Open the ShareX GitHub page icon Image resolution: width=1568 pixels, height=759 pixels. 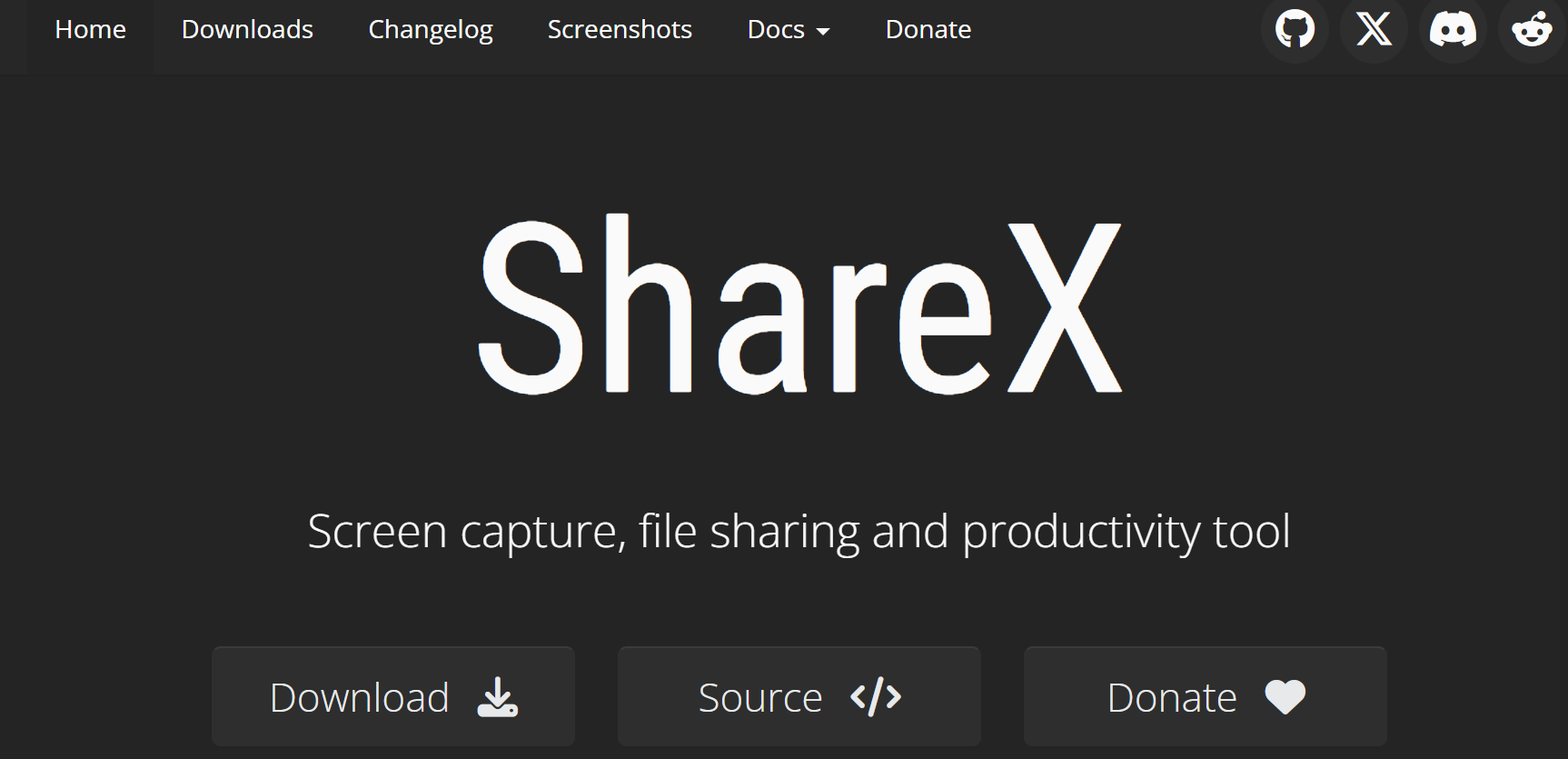click(1295, 29)
